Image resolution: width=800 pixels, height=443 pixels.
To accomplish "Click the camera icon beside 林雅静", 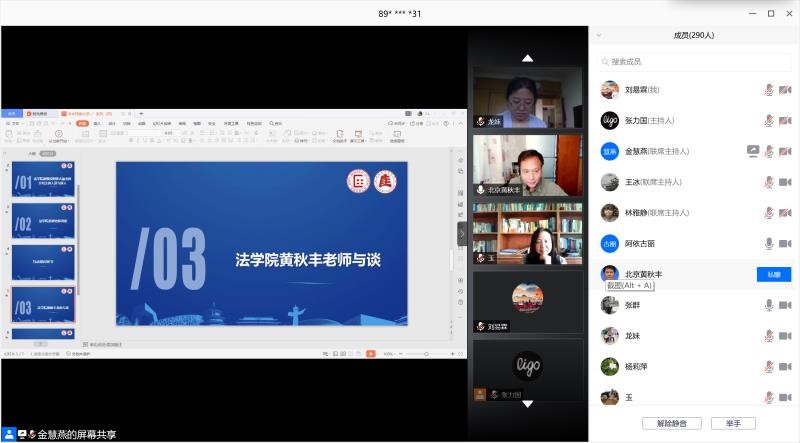I will [786, 213].
